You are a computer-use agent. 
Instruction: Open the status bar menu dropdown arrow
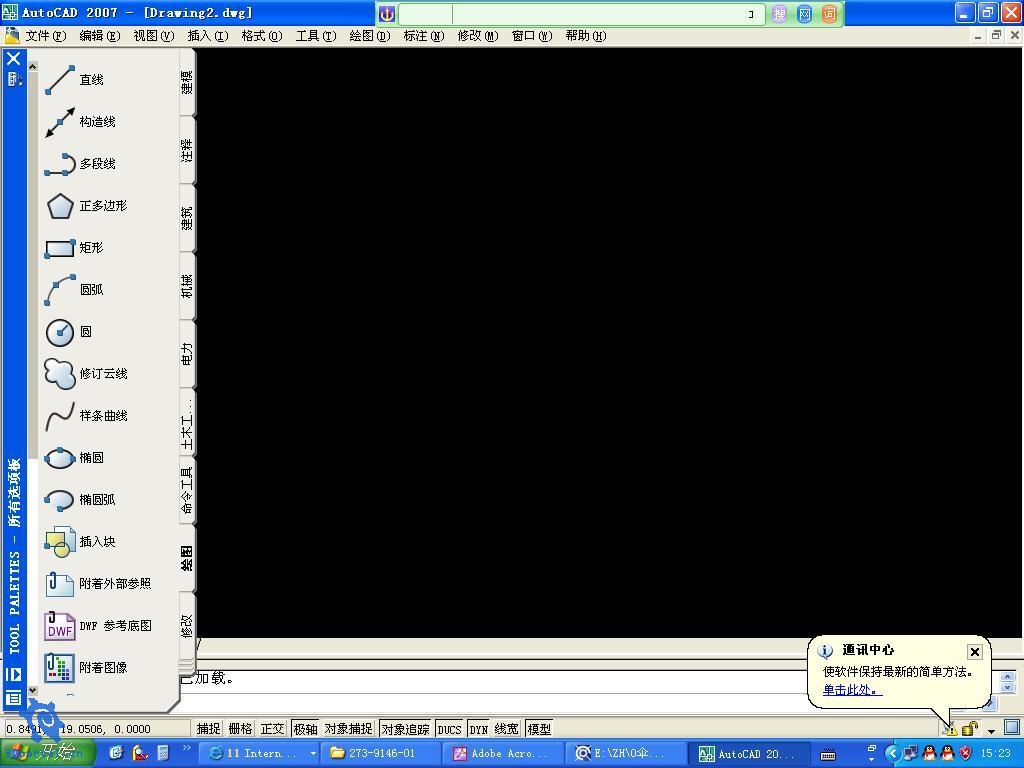[991, 731]
